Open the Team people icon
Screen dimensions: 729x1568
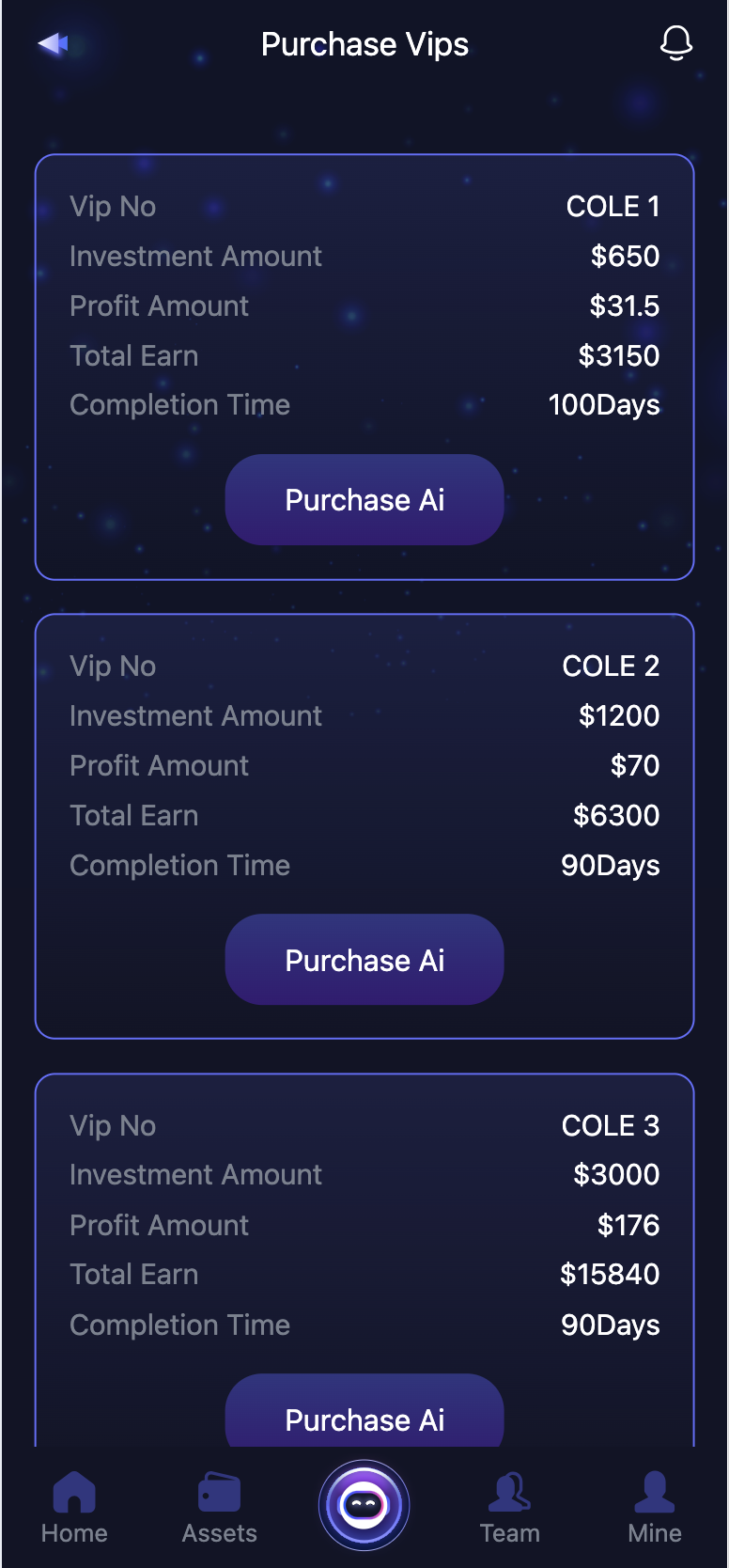click(x=509, y=1492)
